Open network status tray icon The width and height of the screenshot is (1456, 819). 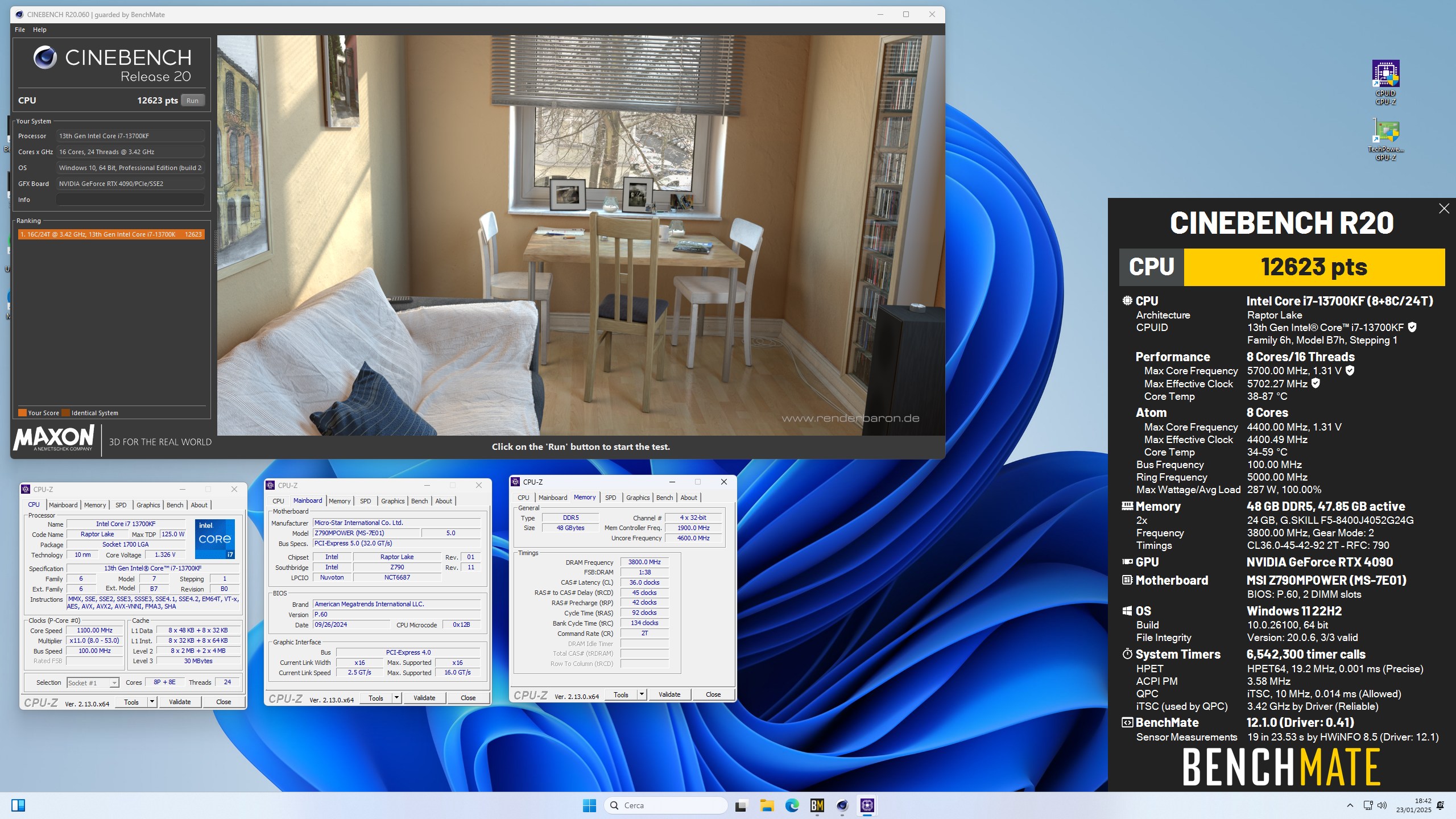1368,805
